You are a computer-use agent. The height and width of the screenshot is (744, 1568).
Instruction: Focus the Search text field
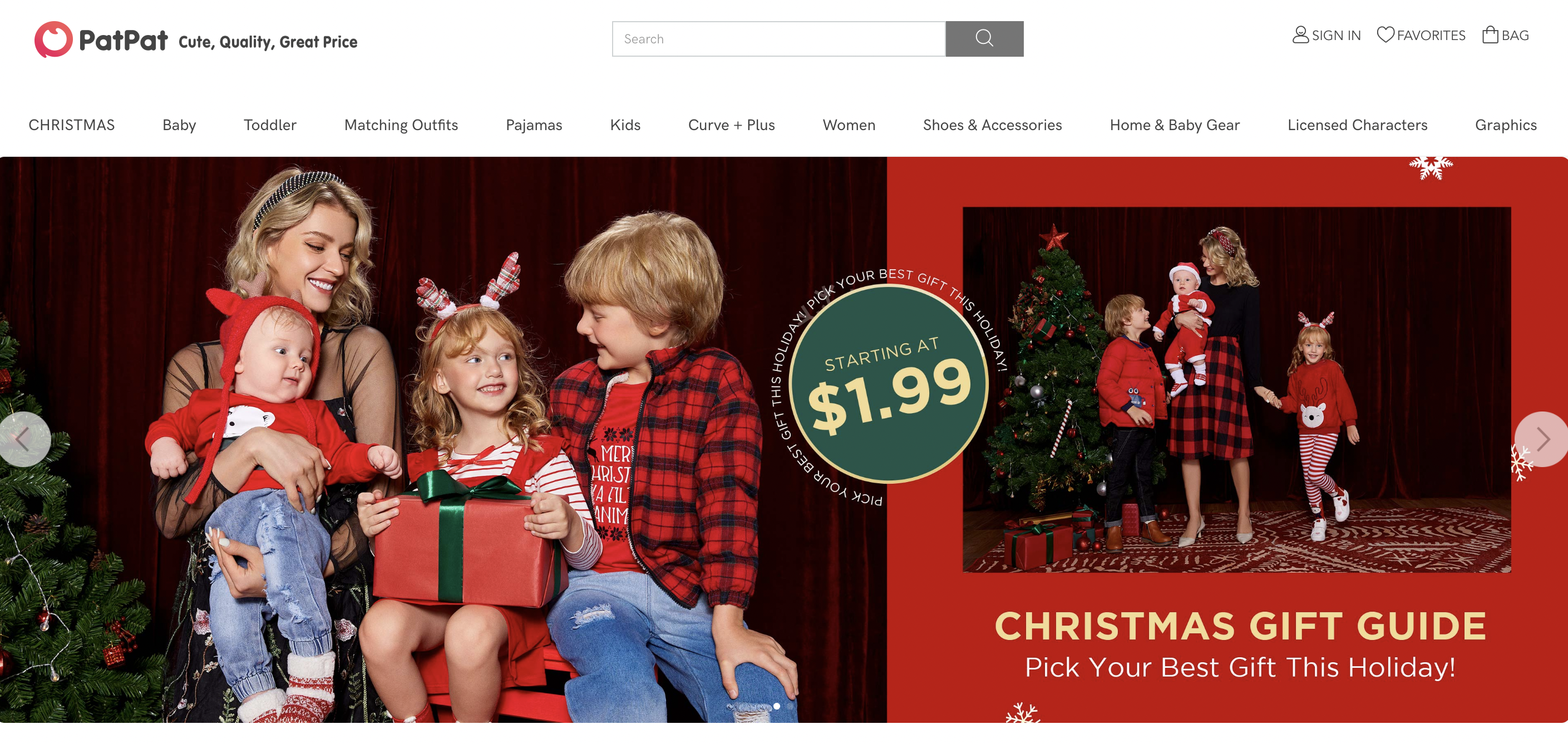point(778,39)
